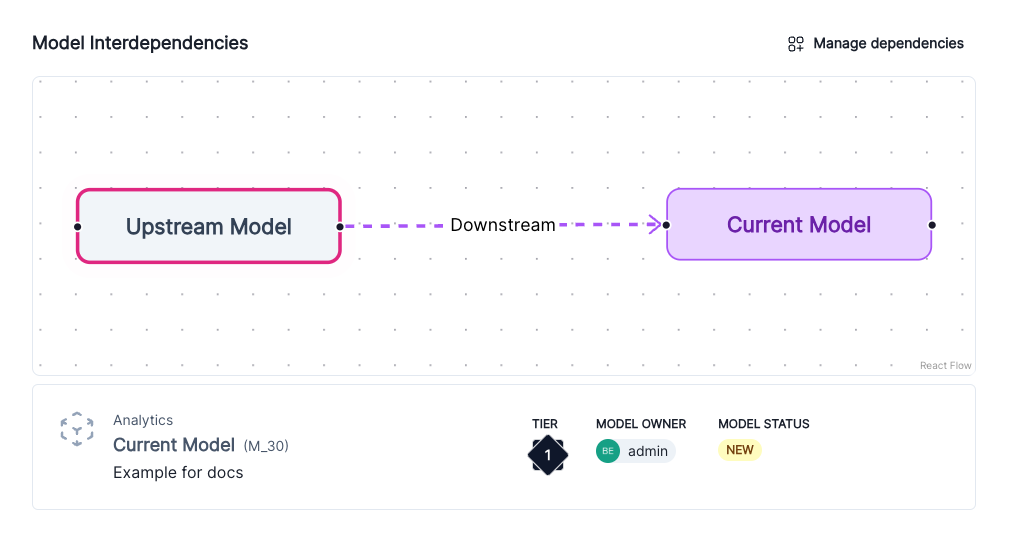This screenshot has height=543, width=1011.
Task: Open Current Model title in details card
Action: pos(174,445)
